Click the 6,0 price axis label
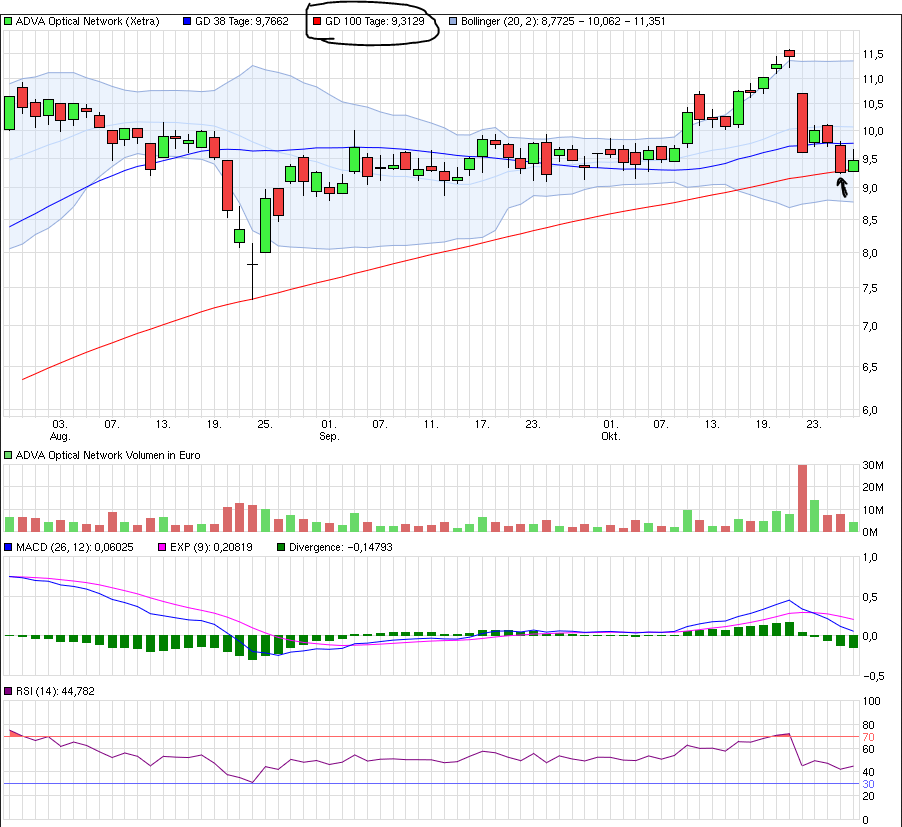The width and height of the screenshot is (902, 827). (x=869, y=410)
